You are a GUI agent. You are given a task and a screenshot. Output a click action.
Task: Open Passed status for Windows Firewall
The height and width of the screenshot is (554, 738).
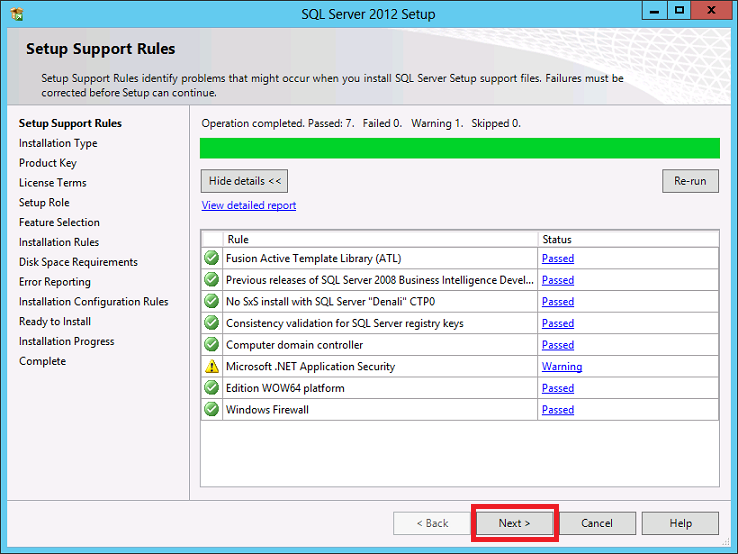558,410
